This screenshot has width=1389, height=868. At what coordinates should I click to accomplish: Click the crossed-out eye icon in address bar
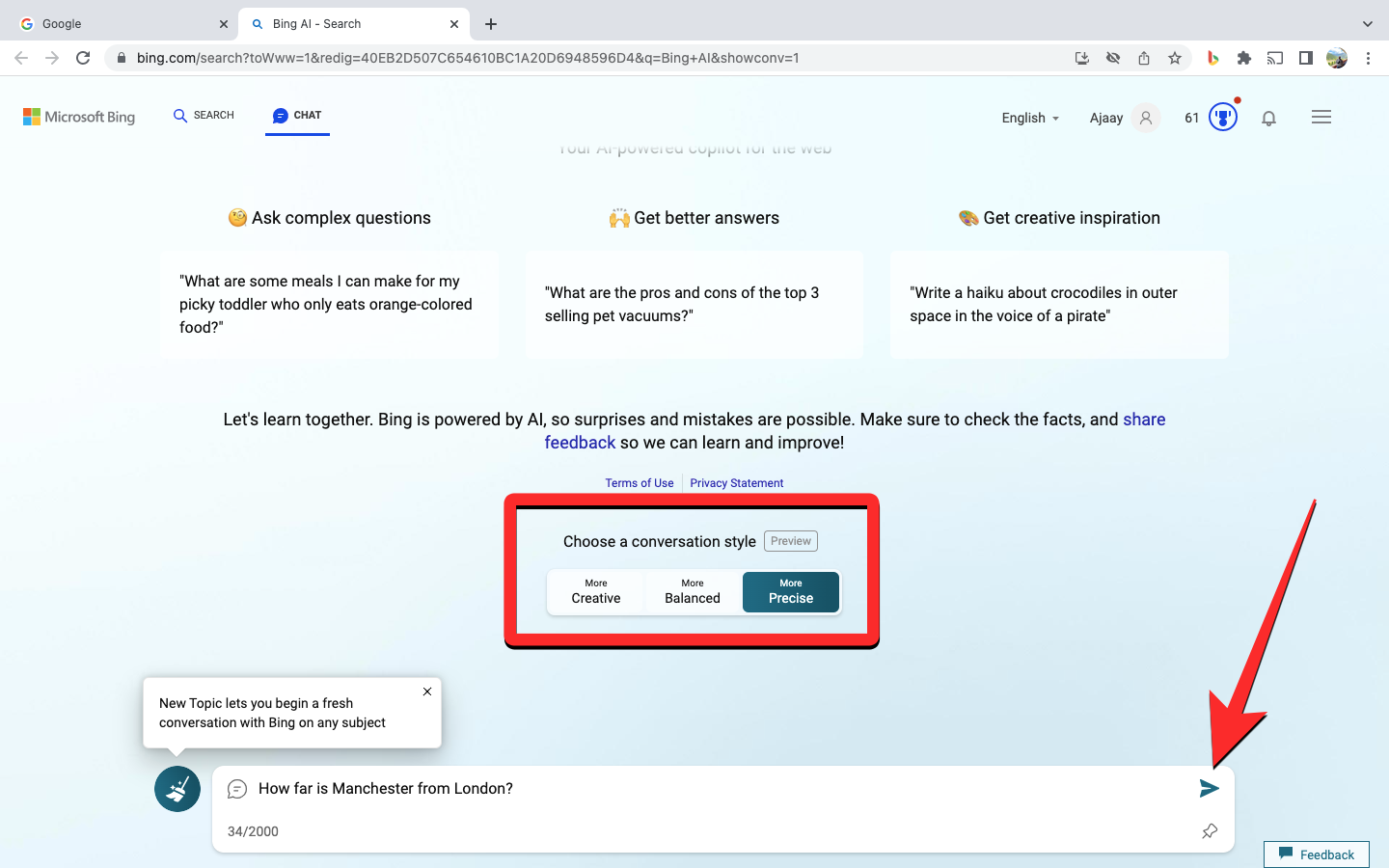[x=1113, y=58]
